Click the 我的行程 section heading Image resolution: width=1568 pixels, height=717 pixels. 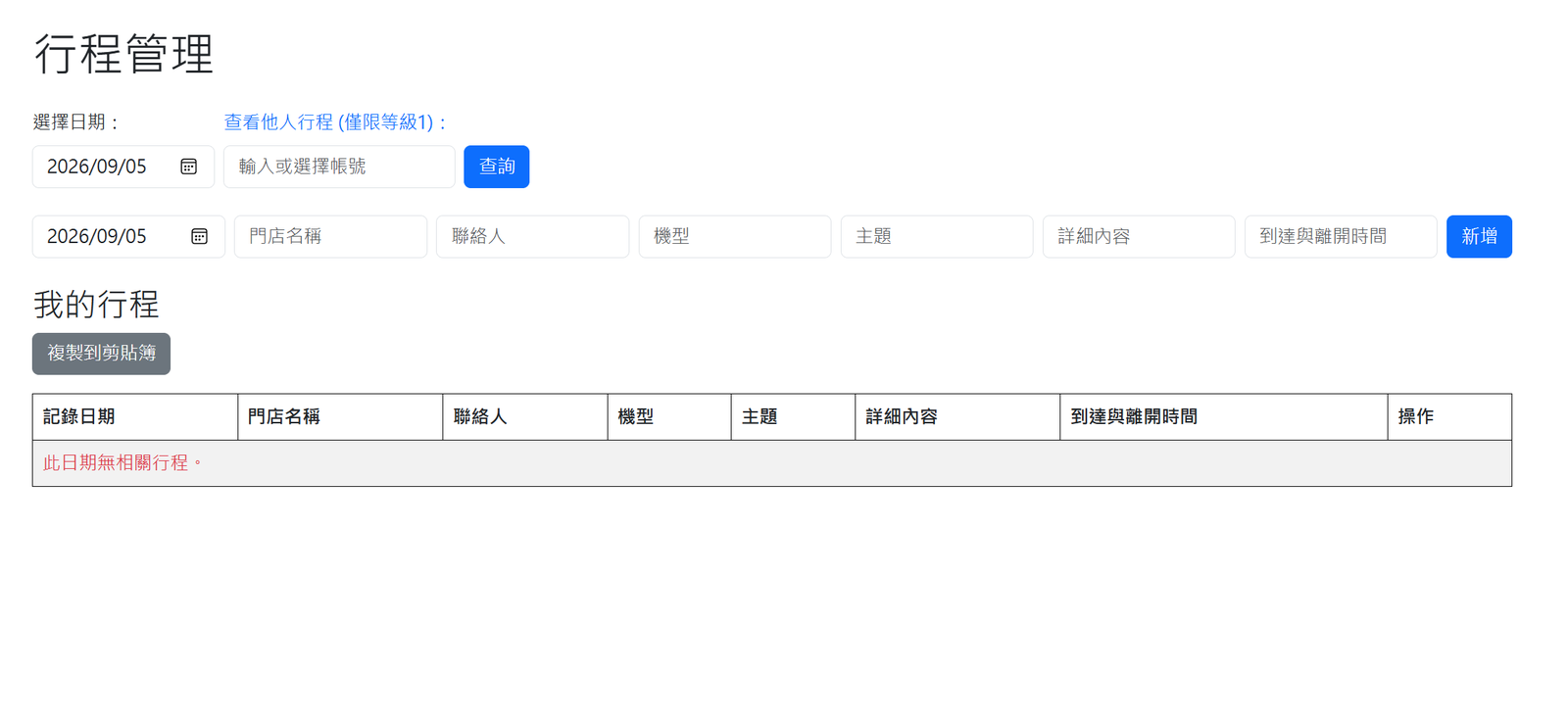pos(96,305)
